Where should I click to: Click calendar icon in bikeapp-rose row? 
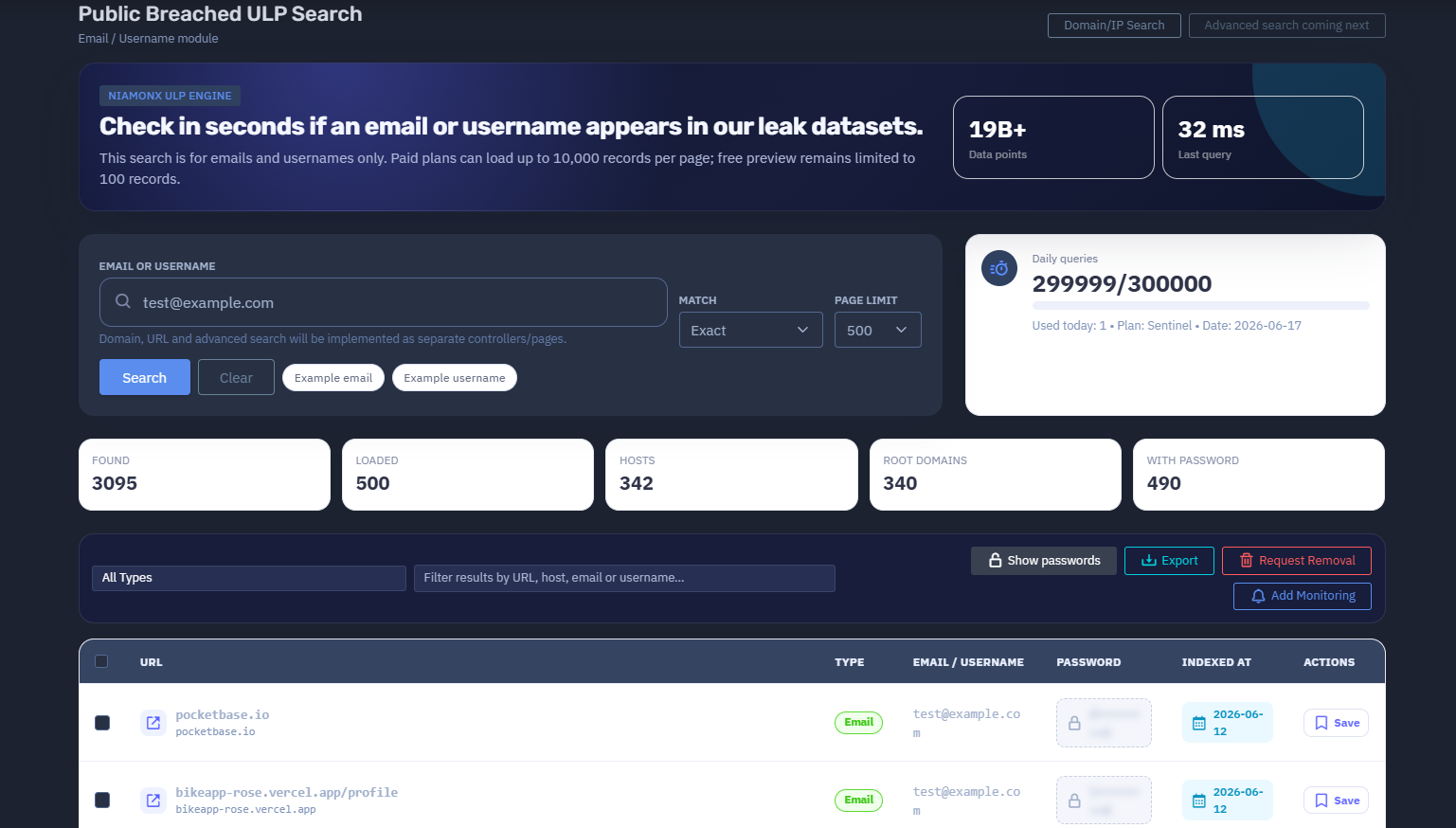pos(1198,801)
